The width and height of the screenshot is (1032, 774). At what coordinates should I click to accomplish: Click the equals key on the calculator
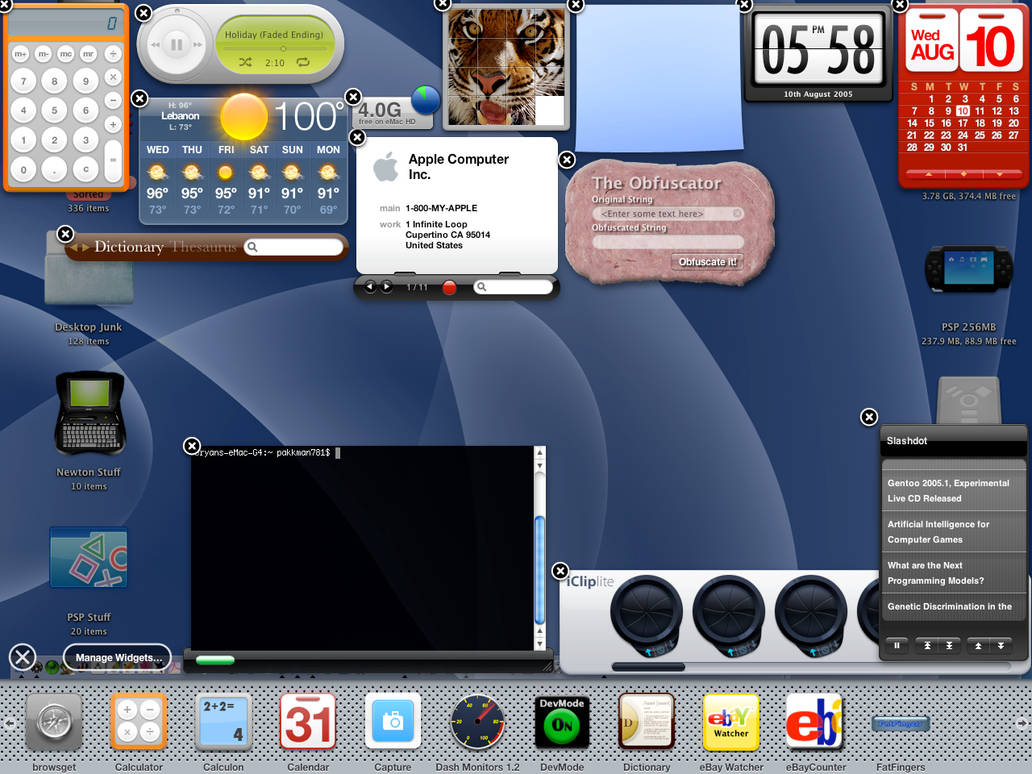click(x=113, y=160)
